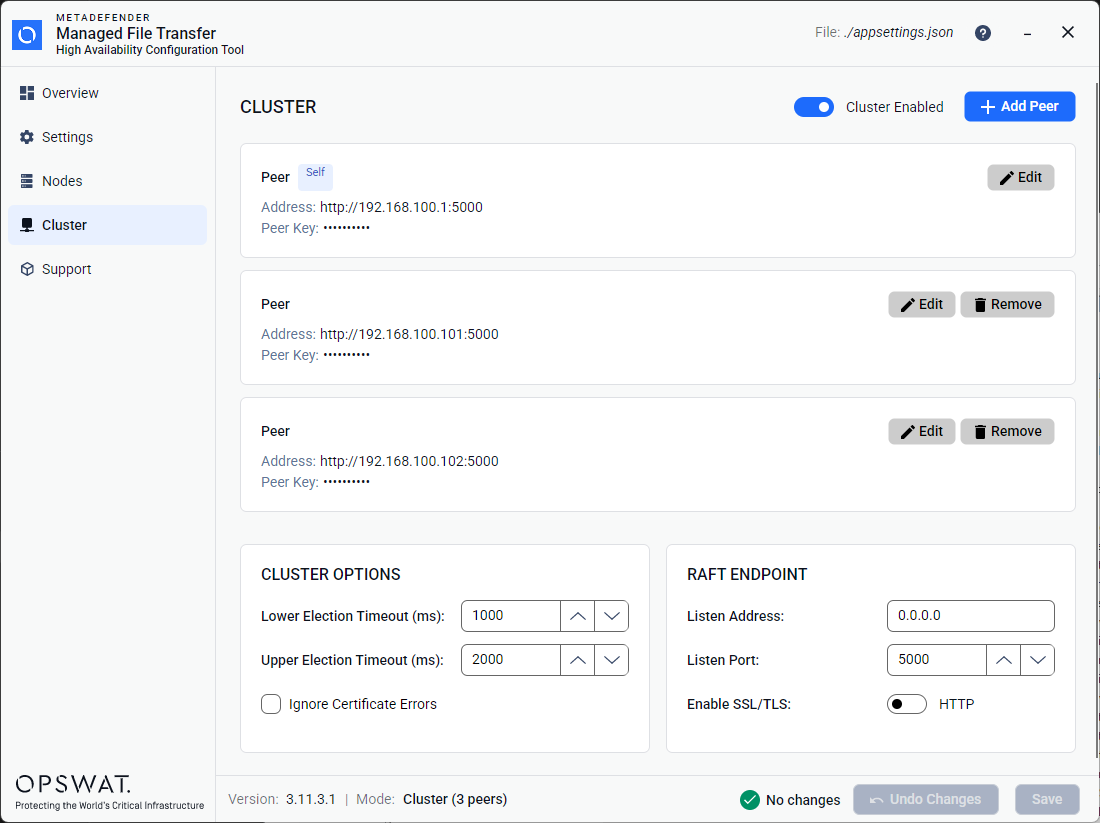Disable the Cluster Enabled switch
The height and width of the screenshot is (823, 1100).
pos(814,107)
